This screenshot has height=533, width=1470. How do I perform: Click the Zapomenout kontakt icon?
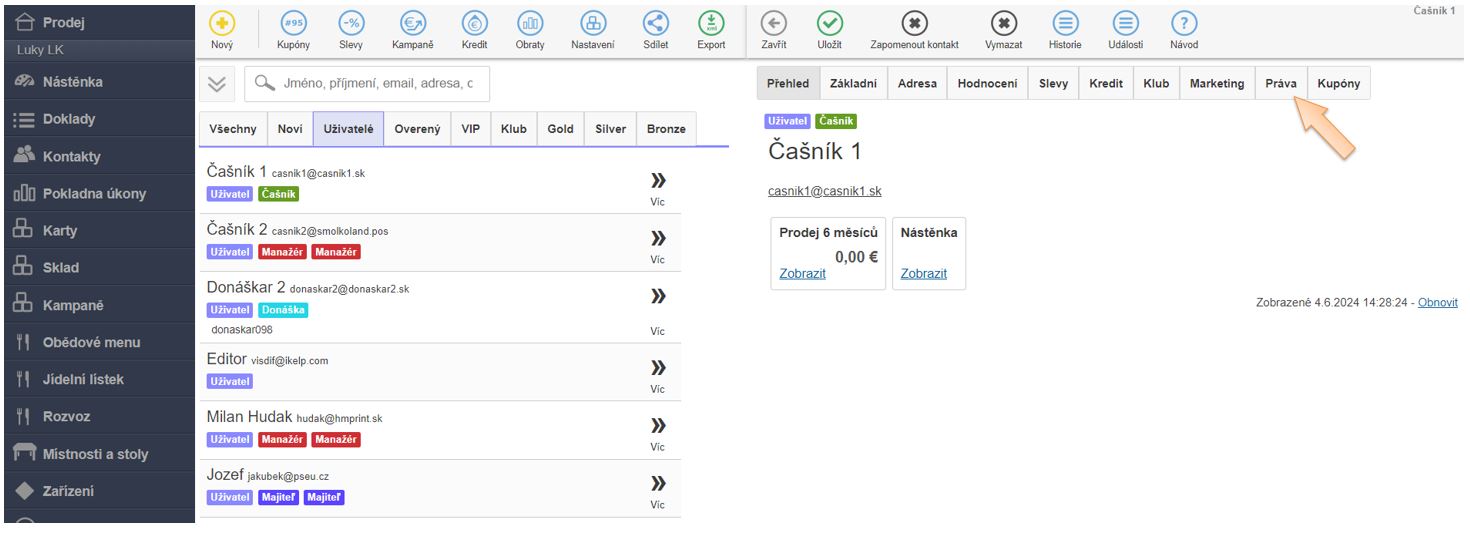pyautogui.click(x=914, y=24)
